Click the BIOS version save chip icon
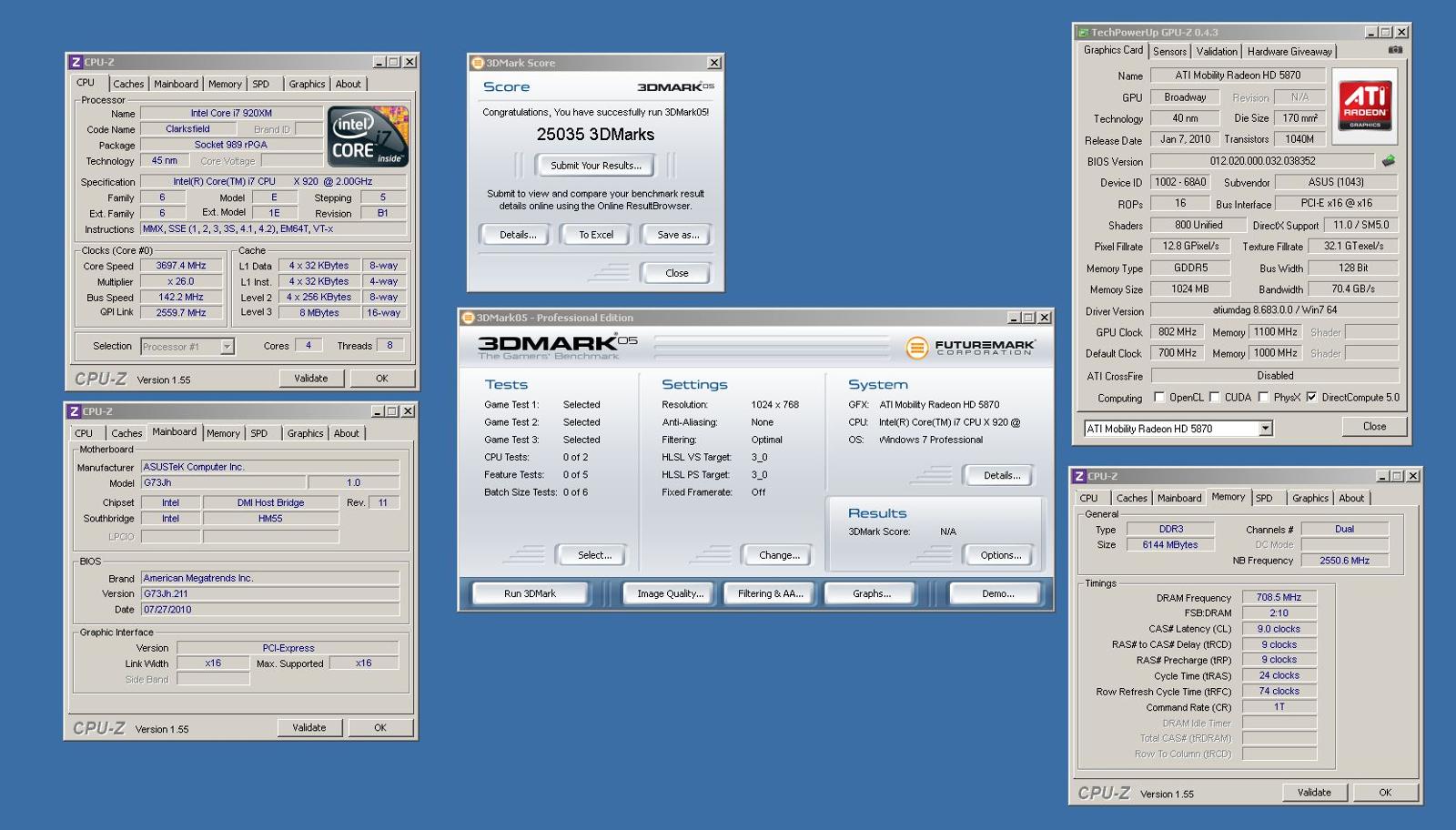The height and width of the screenshot is (830, 1456). point(1389,161)
